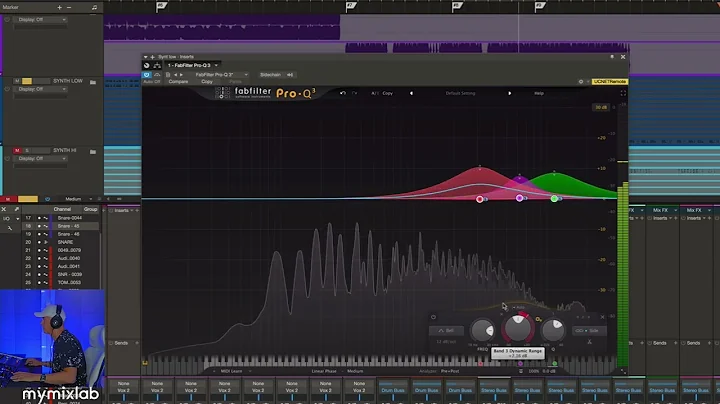This screenshot has height=404, width=720.
Task: Toggle FabFilter full screen mode
Action: tap(623, 93)
